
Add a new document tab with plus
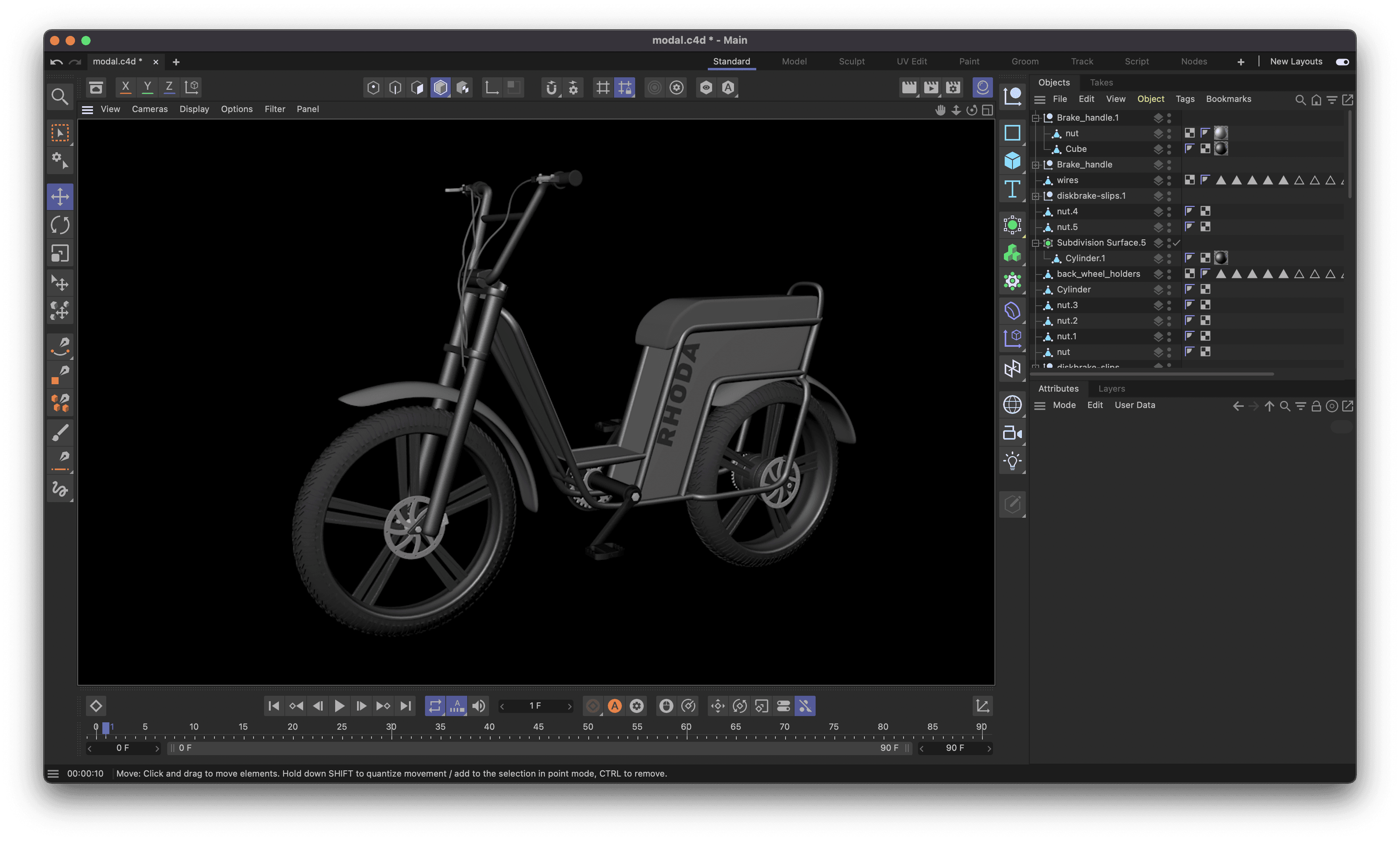(176, 62)
